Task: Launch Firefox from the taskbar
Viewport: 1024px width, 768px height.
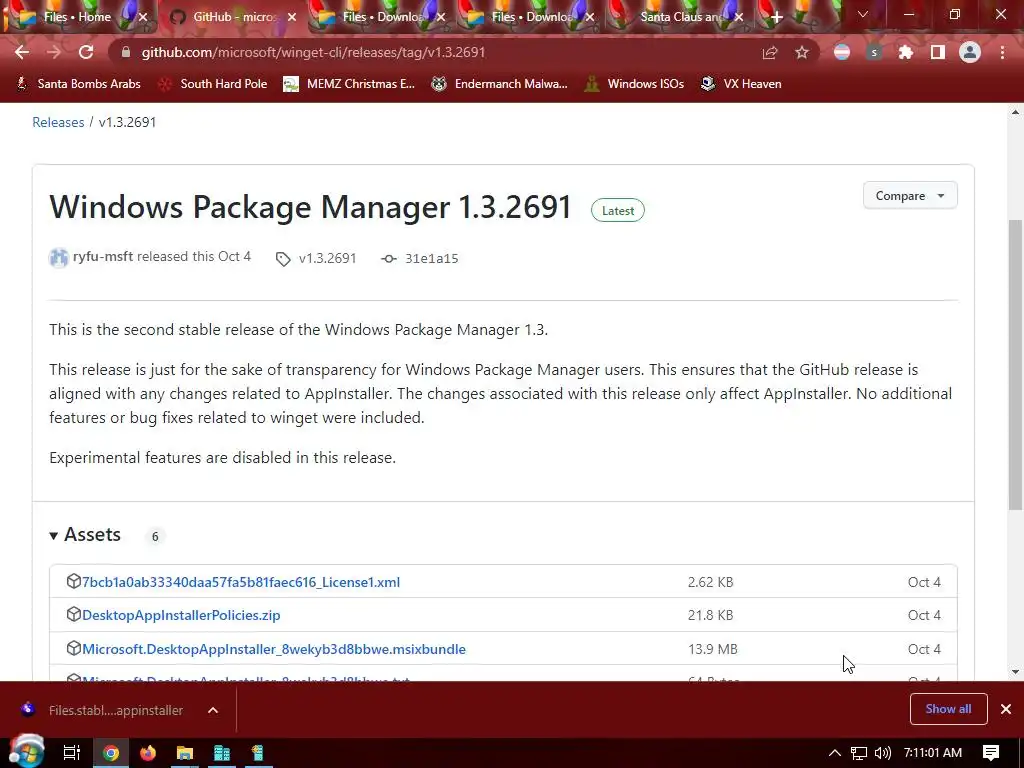Action: click(x=148, y=753)
